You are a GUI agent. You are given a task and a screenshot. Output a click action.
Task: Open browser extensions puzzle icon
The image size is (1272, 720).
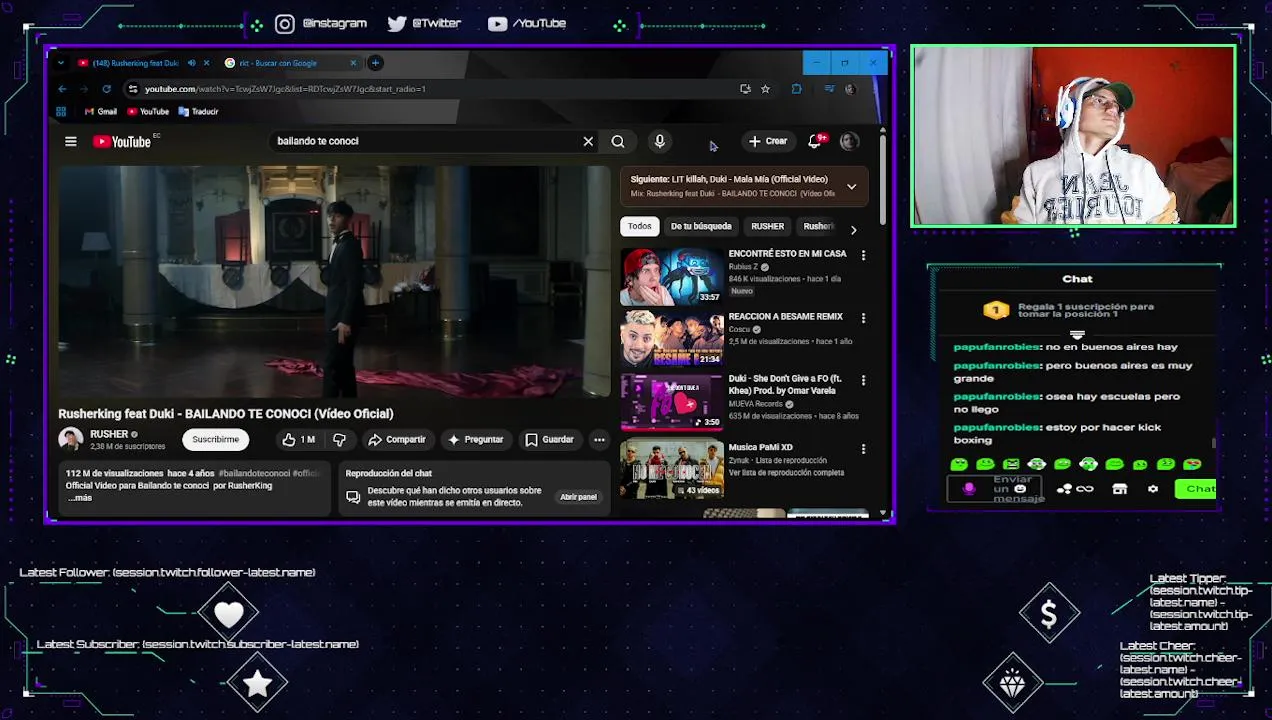[796, 89]
